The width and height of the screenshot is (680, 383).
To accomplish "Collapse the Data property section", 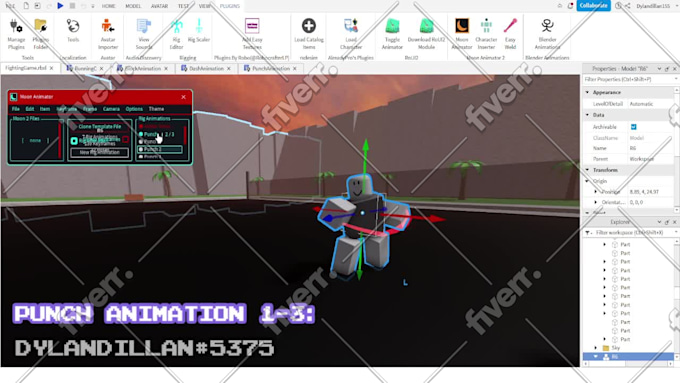I will coord(588,115).
